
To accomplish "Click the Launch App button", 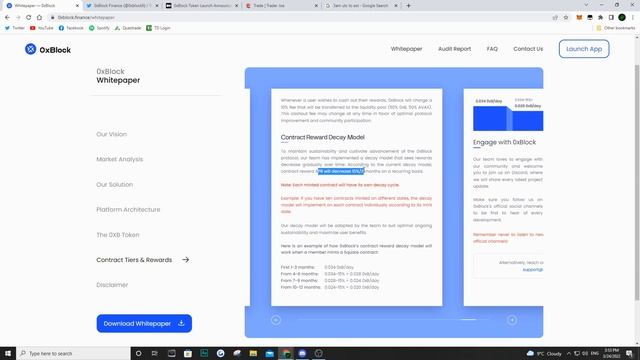I will coord(584,49).
